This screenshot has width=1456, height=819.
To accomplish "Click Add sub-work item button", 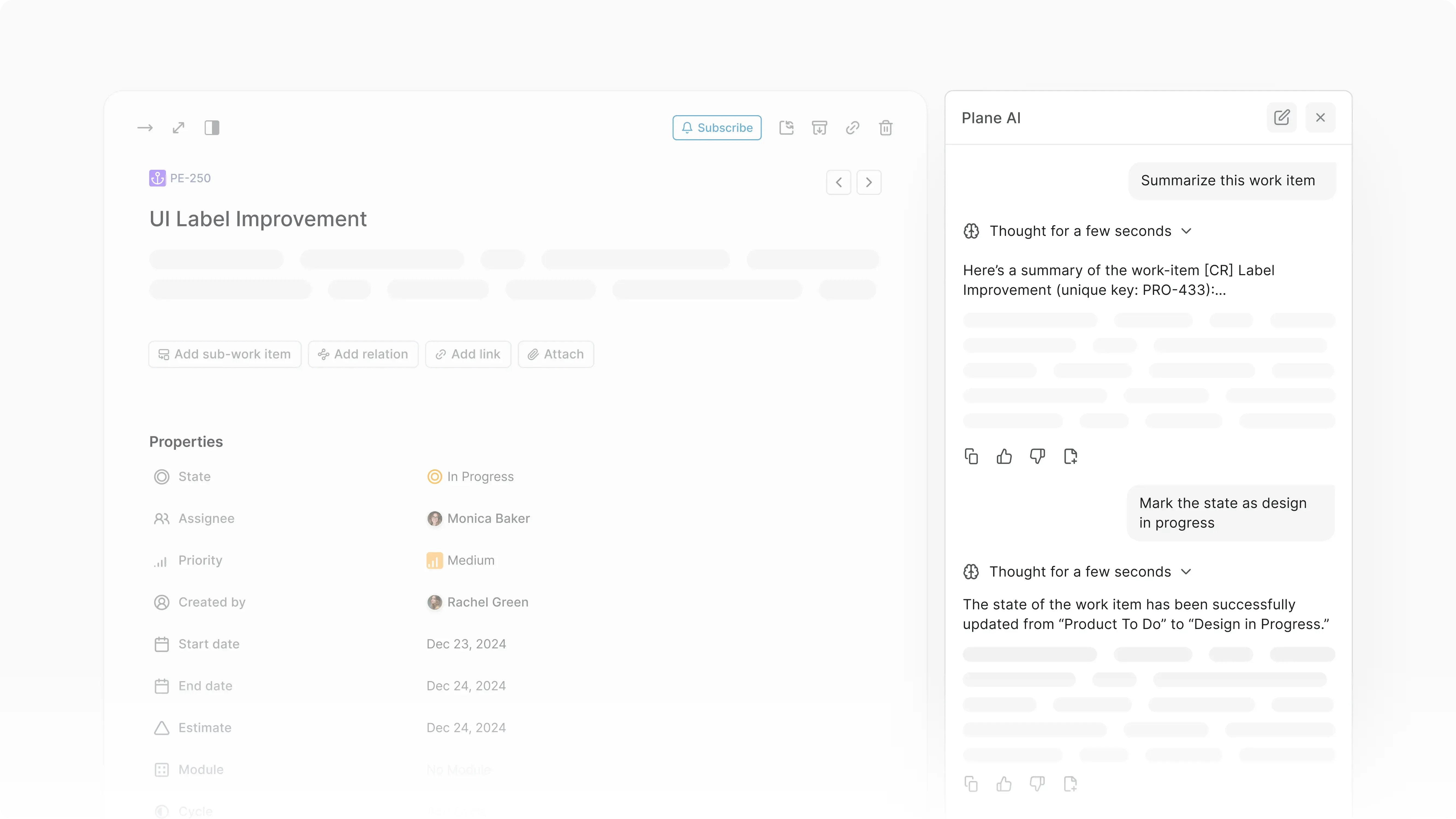I will tap(224, 354).
